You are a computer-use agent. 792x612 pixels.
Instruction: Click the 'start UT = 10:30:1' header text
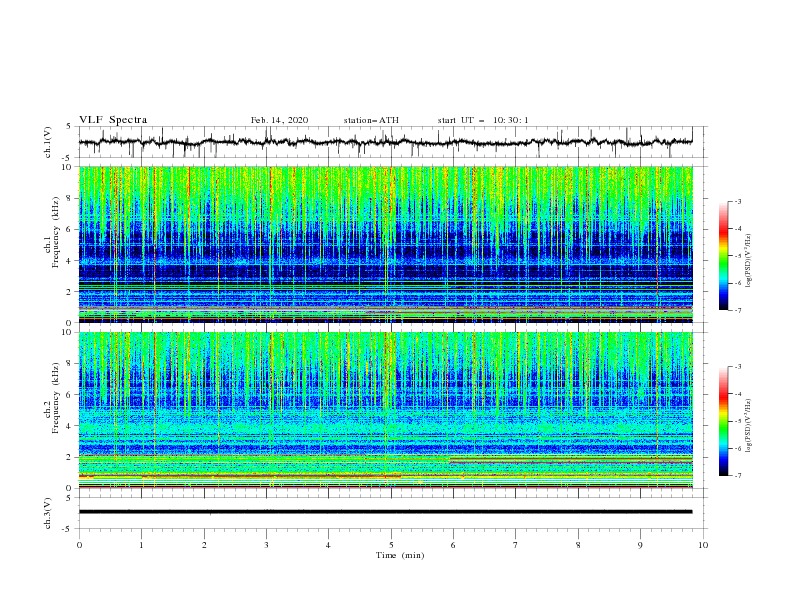click(483, 120)
